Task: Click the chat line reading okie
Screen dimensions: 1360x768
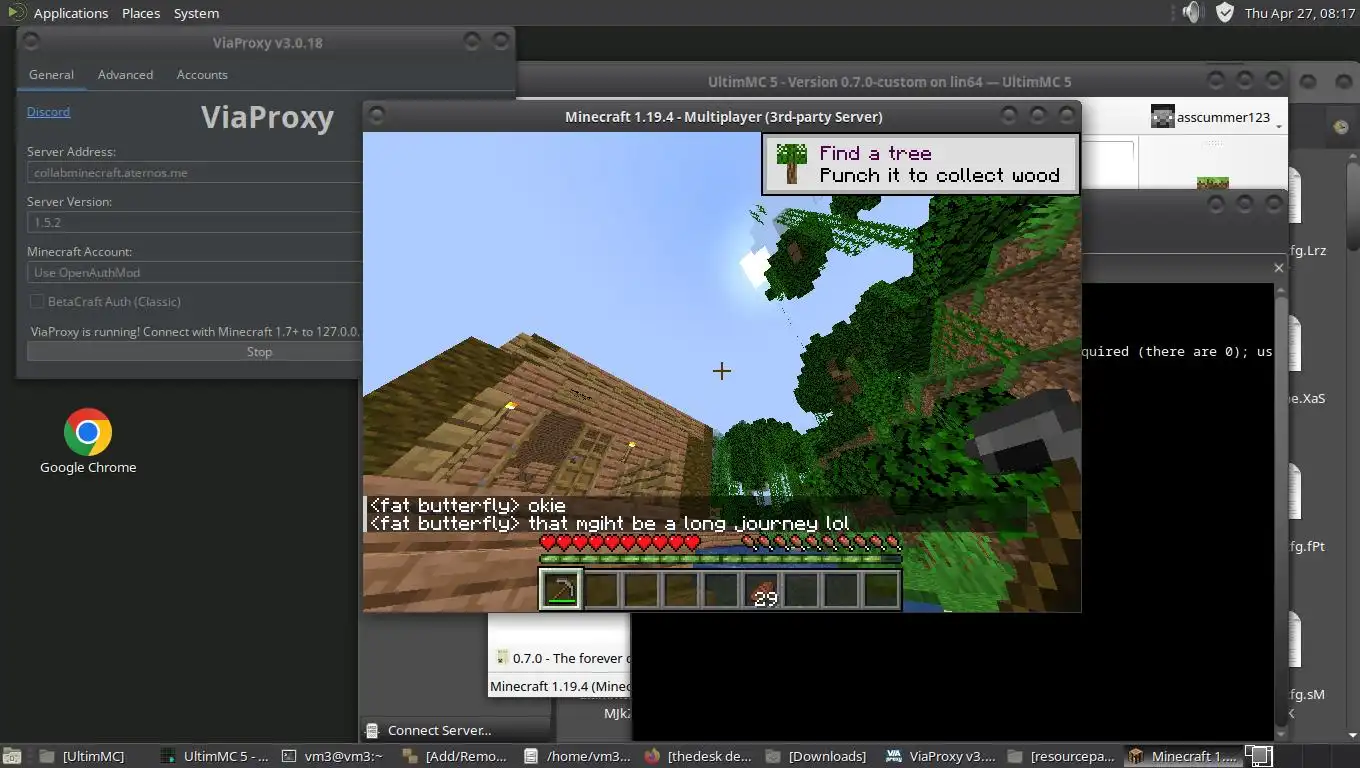Action: 467,505
